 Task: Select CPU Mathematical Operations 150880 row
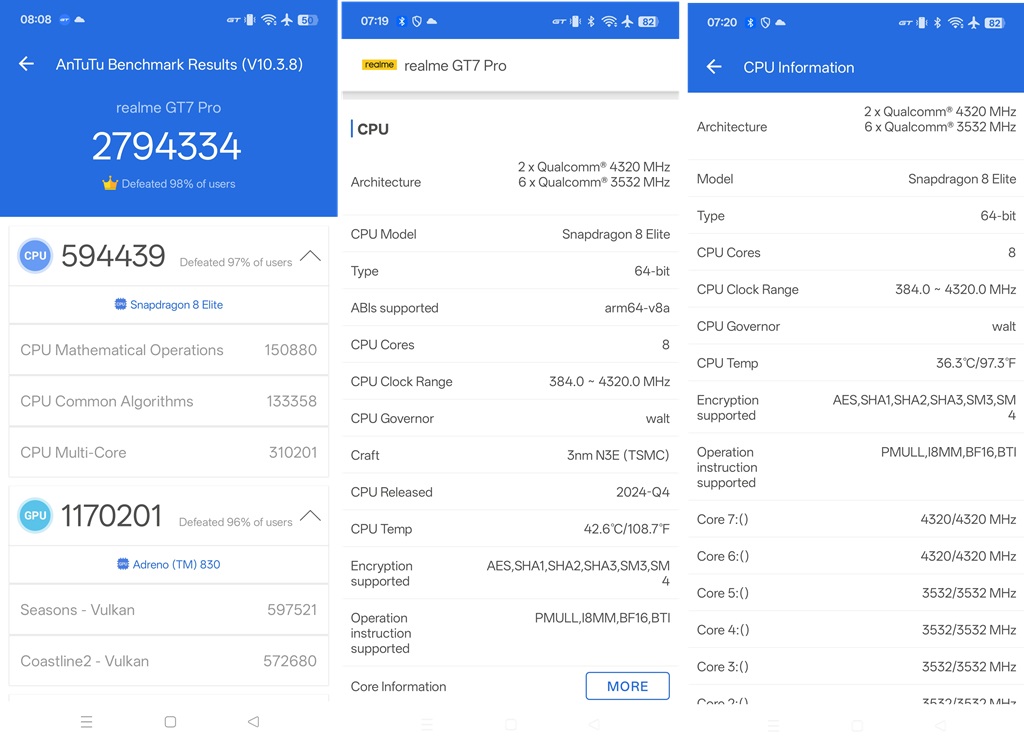pyautogui.click(x=168, y=350)
